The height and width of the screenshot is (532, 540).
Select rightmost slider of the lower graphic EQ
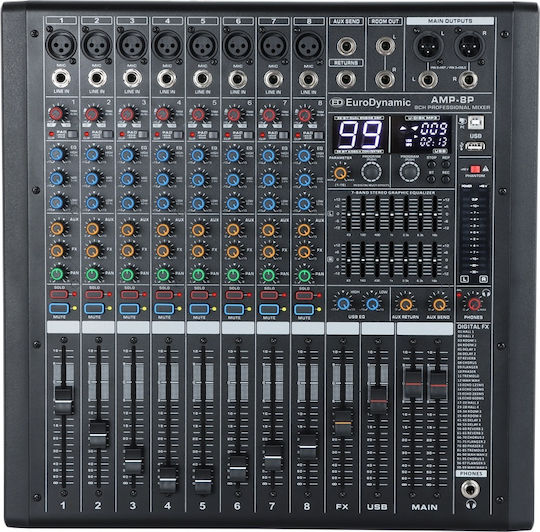click(435, 260)
